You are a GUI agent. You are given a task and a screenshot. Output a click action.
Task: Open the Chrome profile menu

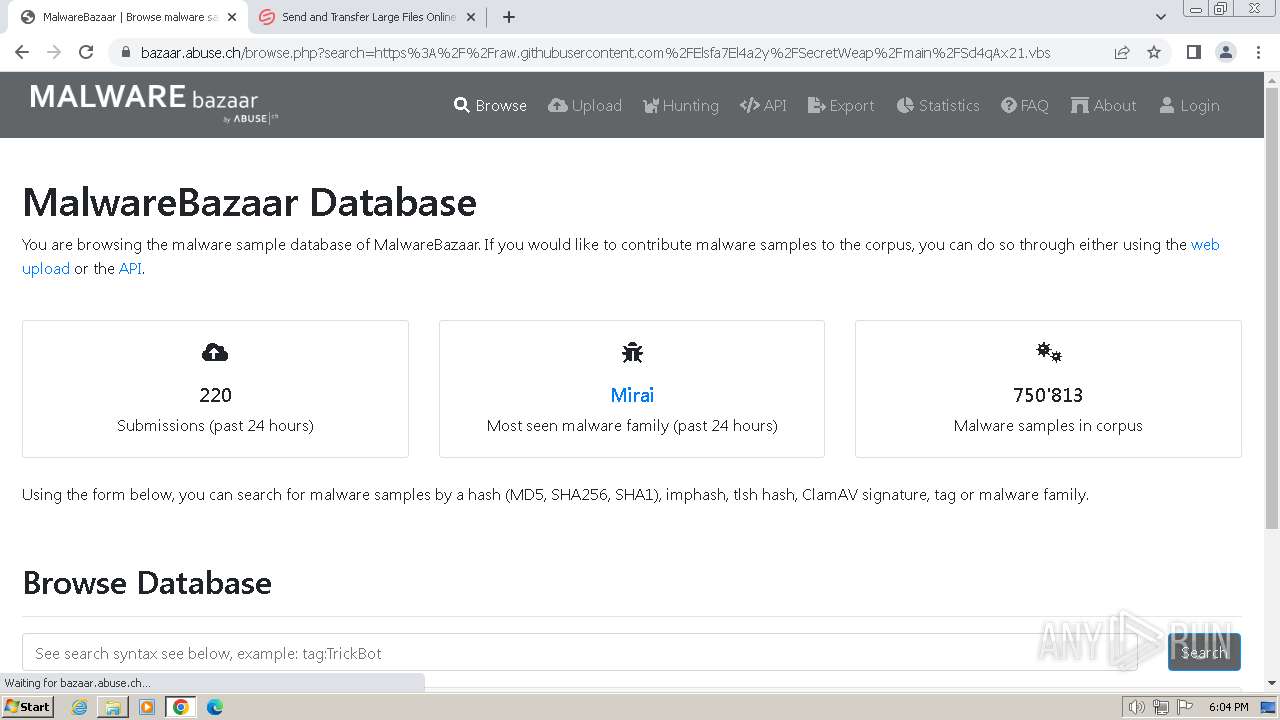click(1226, 52)
